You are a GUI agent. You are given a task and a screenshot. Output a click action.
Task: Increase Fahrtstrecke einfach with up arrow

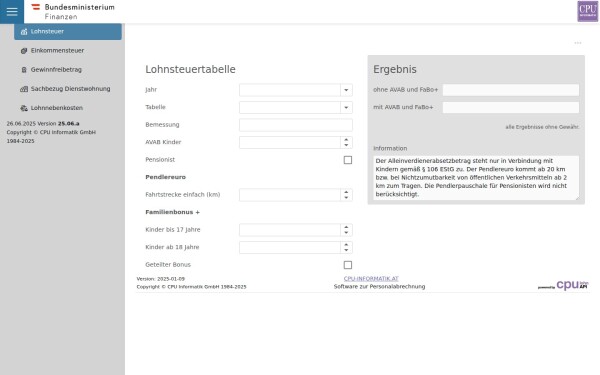[346, 192]
